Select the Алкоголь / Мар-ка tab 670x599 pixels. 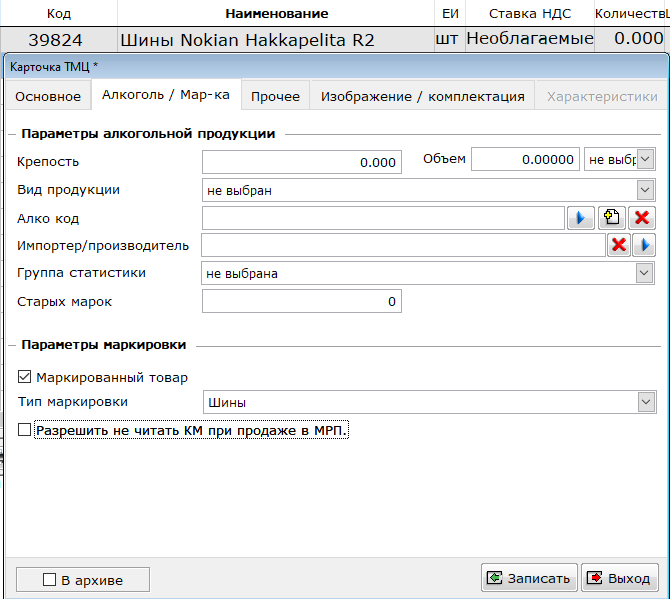coord(166,94)
